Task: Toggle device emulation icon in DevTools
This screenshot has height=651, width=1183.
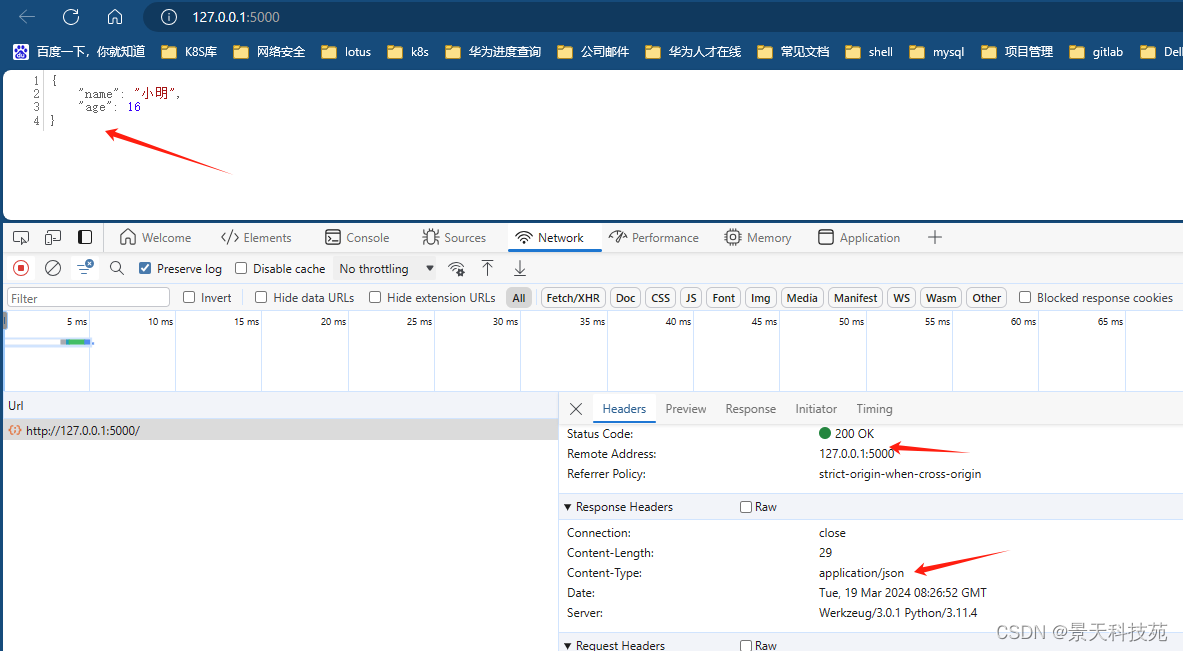Action: pos(53,238)
